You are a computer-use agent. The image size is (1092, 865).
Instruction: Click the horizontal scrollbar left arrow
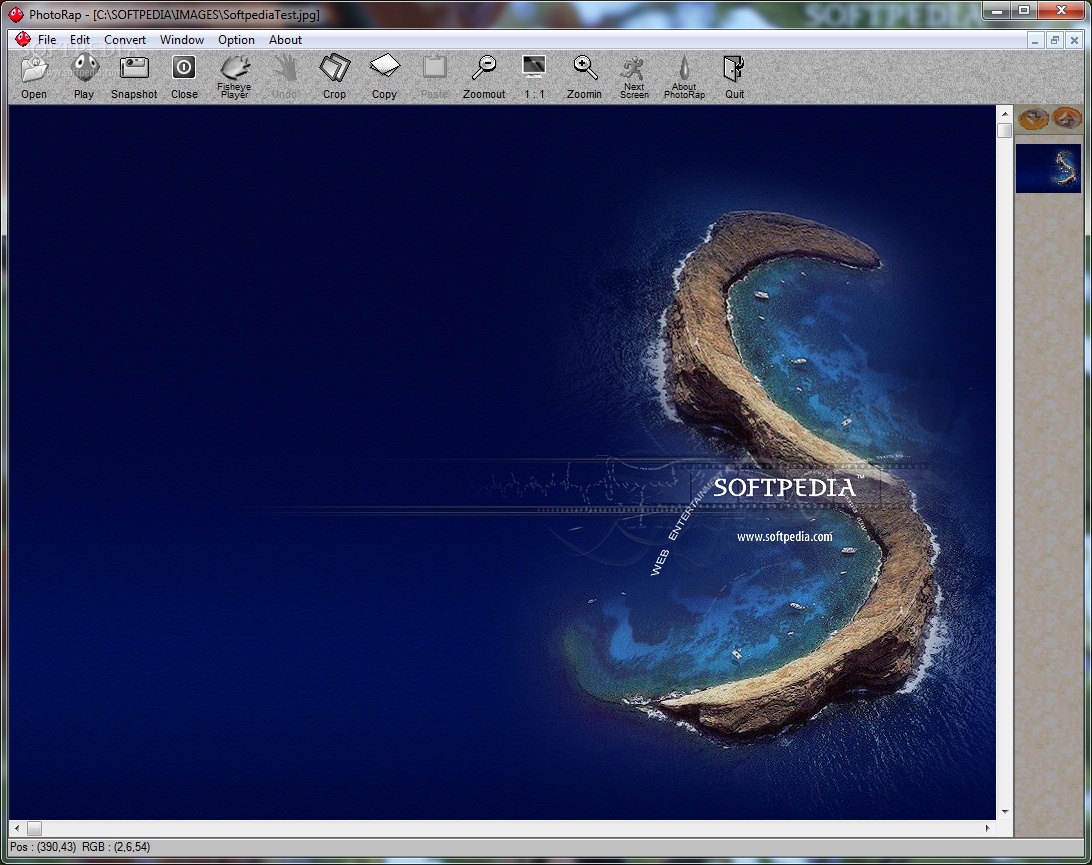17,828
